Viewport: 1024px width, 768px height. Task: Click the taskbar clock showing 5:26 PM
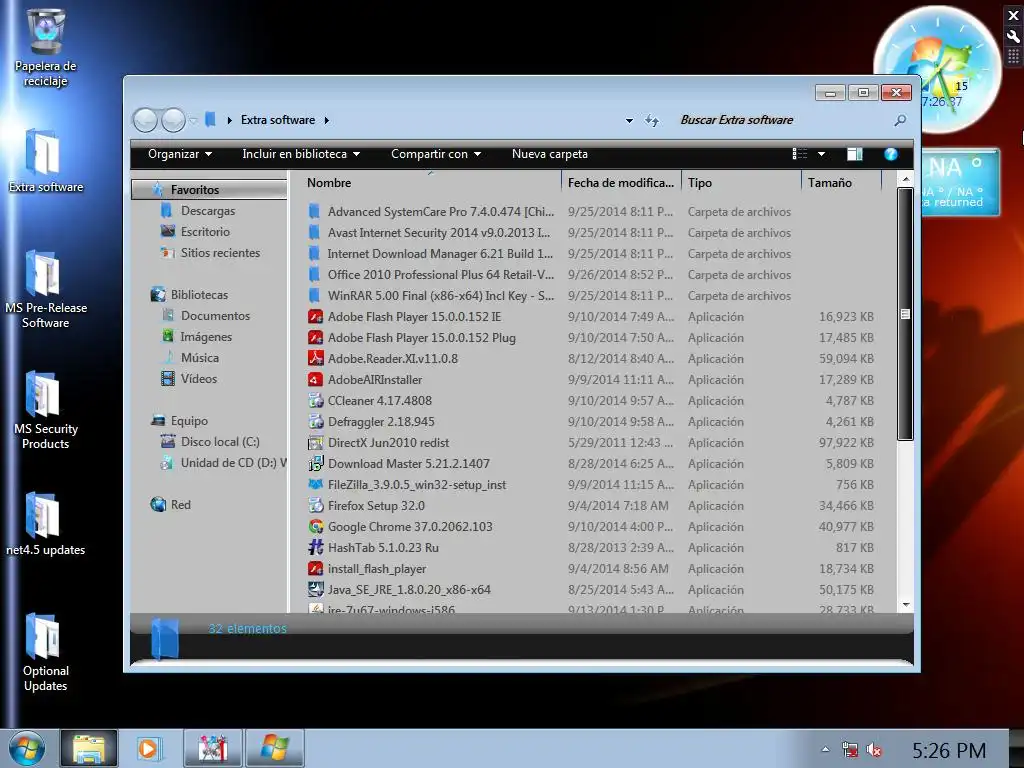(x=949, y=750)
